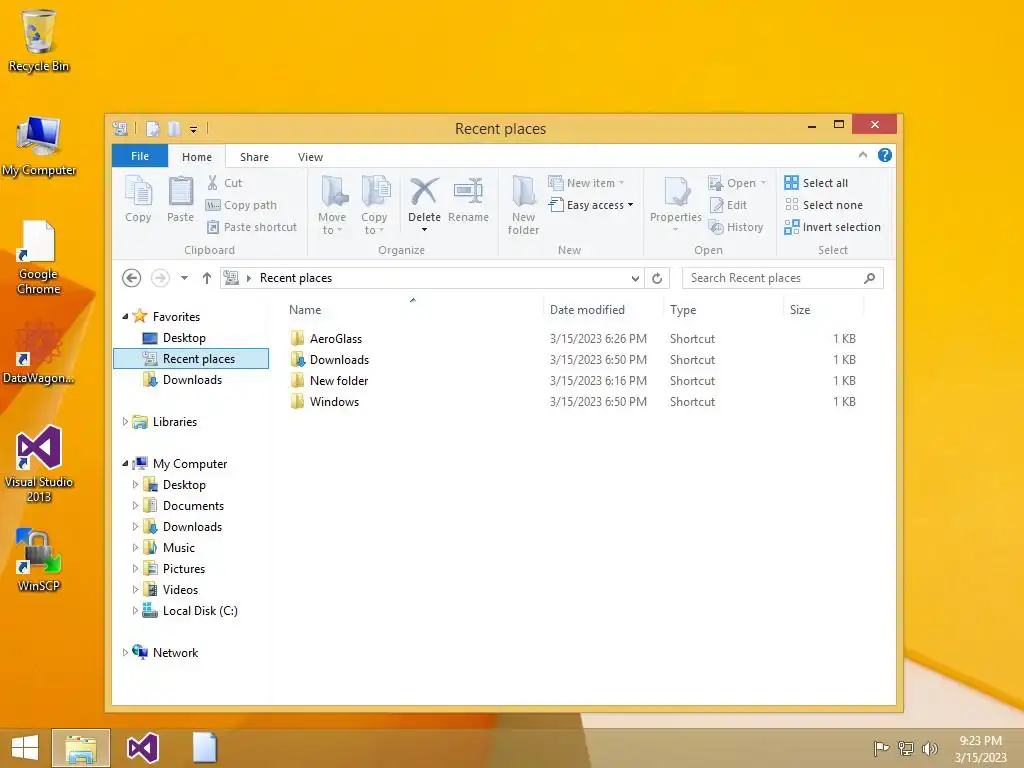Screen dimensions: 1024x768
Task: Click the Windows Start button
Action: 25,748
